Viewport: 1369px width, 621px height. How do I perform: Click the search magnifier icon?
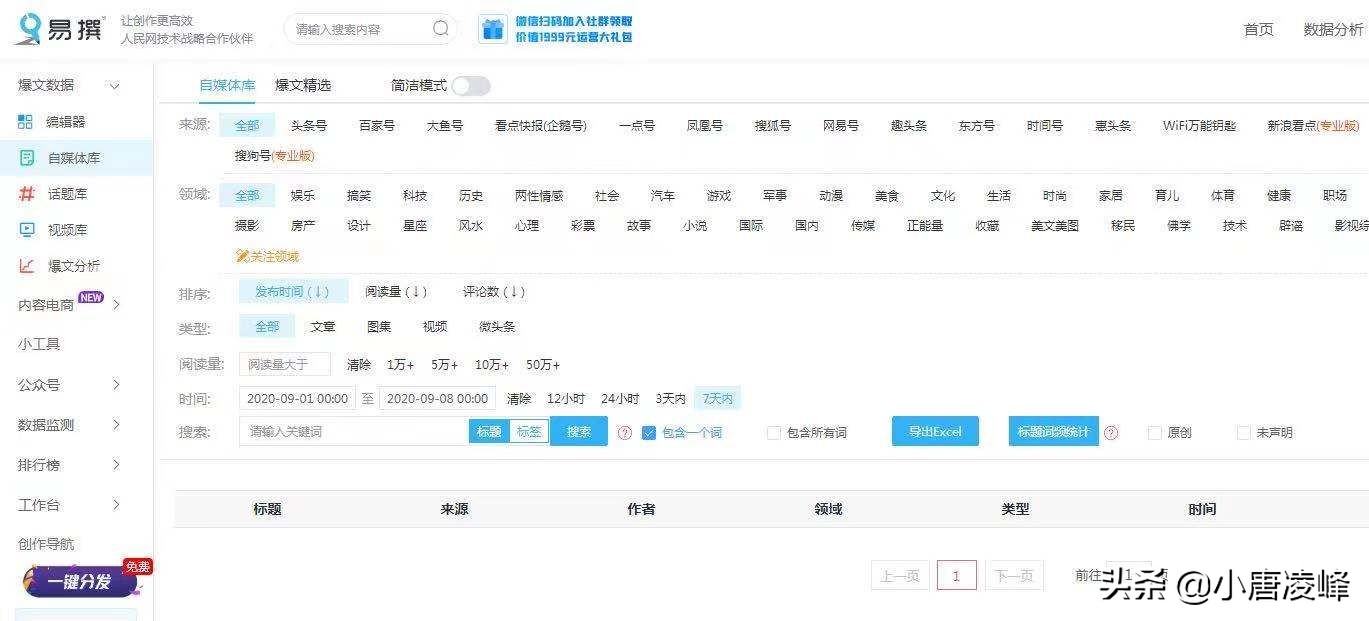(x=440, y=28)
